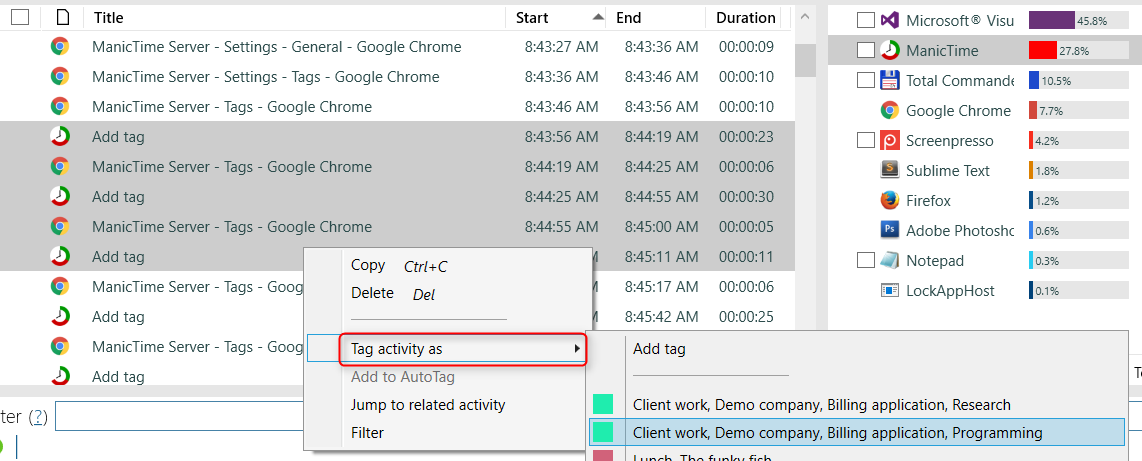This screenshot has height=461, width=1142.
Task: Expand Tag activity as submenu arrow
Action: click(x=578, y=350)
